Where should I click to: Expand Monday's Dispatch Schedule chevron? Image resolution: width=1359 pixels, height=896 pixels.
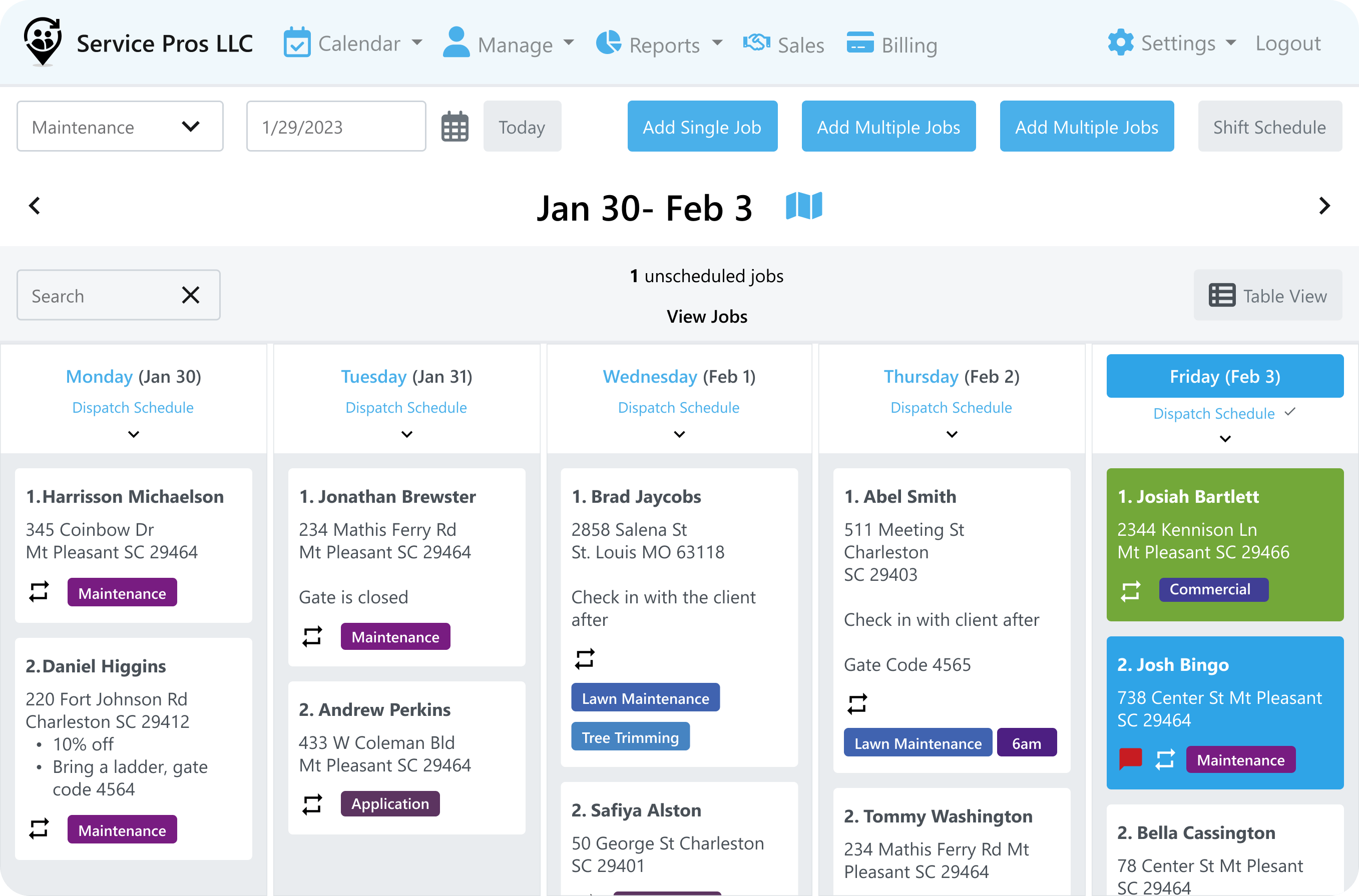pyautogui.click(x=133, y=434)
